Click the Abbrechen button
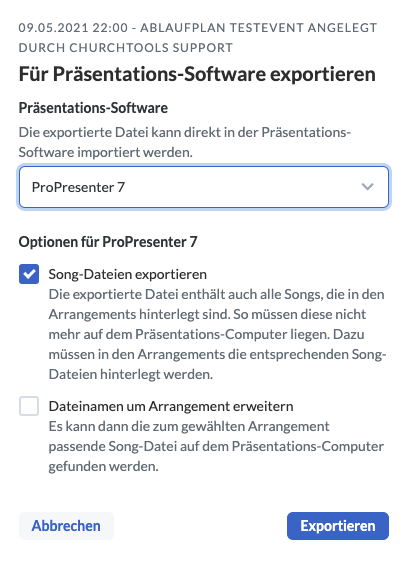The height and width of the screenshot is (561, 408). click(66, 526)
